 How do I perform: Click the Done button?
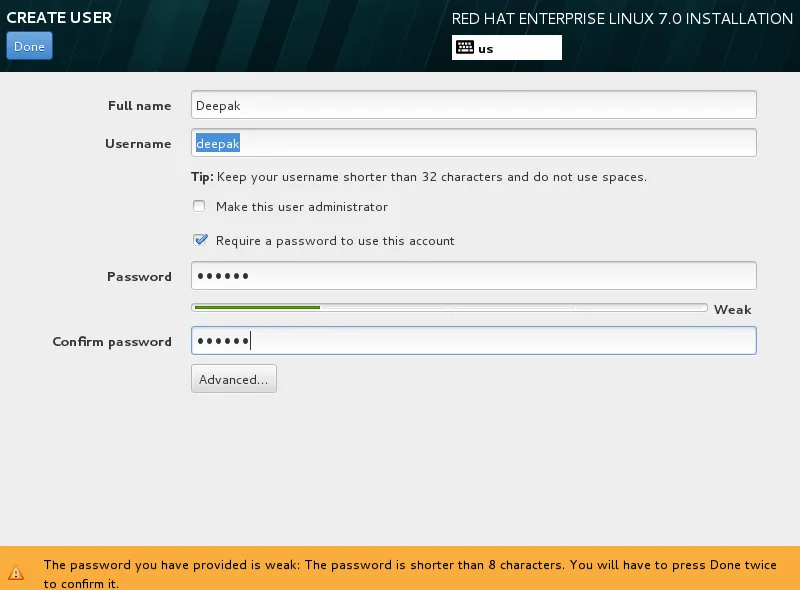tap(29, 46)
